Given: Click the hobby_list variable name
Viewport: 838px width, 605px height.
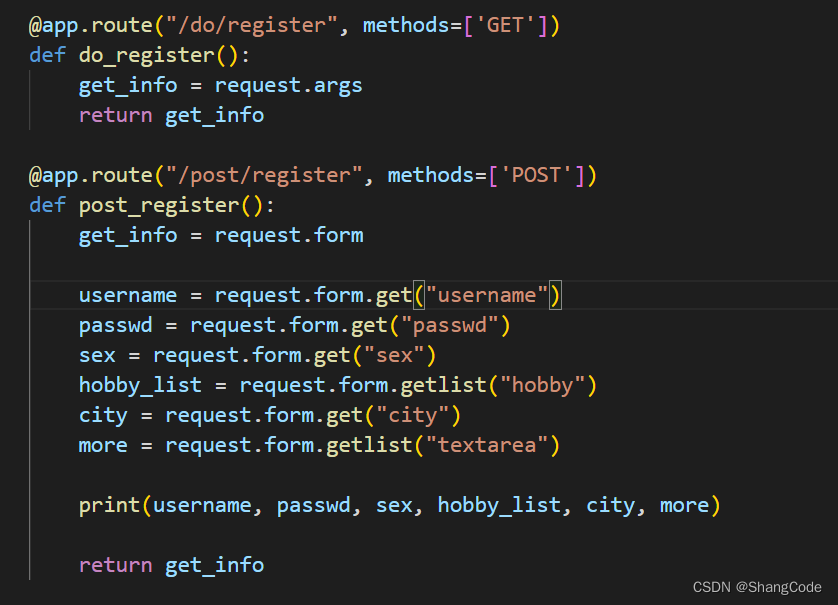Looking at the screenshot, I should click(x=141, y=385).
